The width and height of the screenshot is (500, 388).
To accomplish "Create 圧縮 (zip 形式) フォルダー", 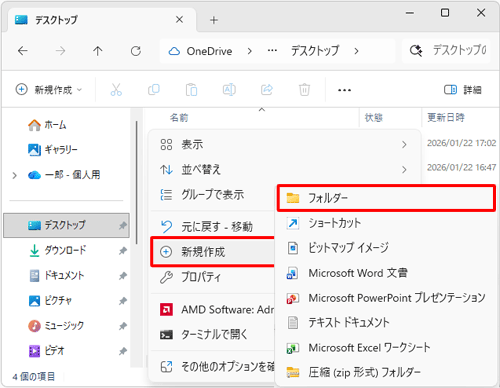I will pos(386,372).
